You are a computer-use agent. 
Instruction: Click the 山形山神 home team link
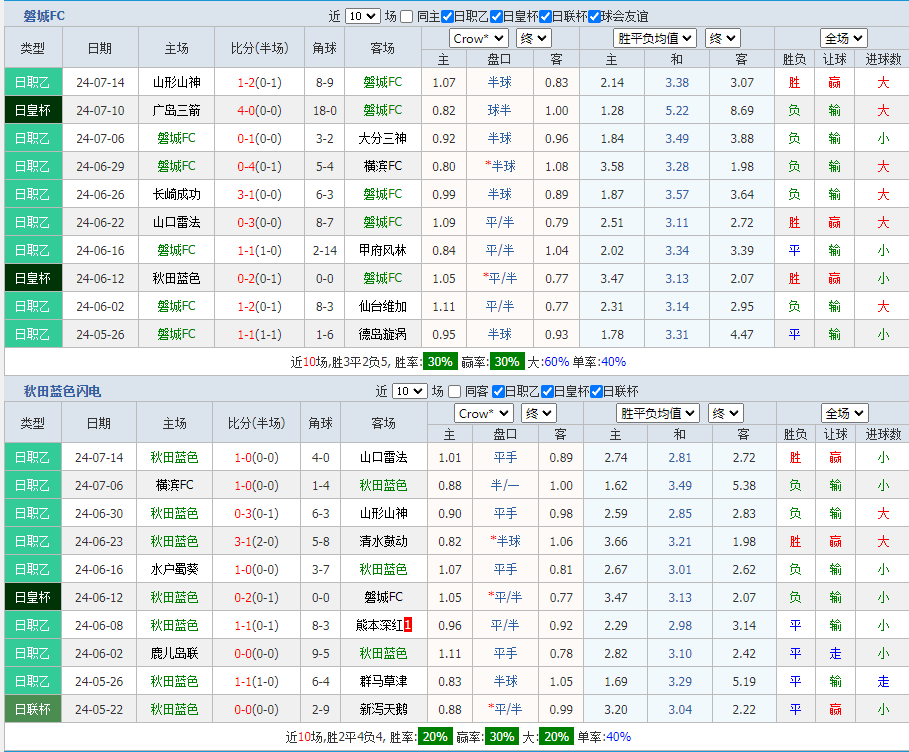[x=176, y=81]
